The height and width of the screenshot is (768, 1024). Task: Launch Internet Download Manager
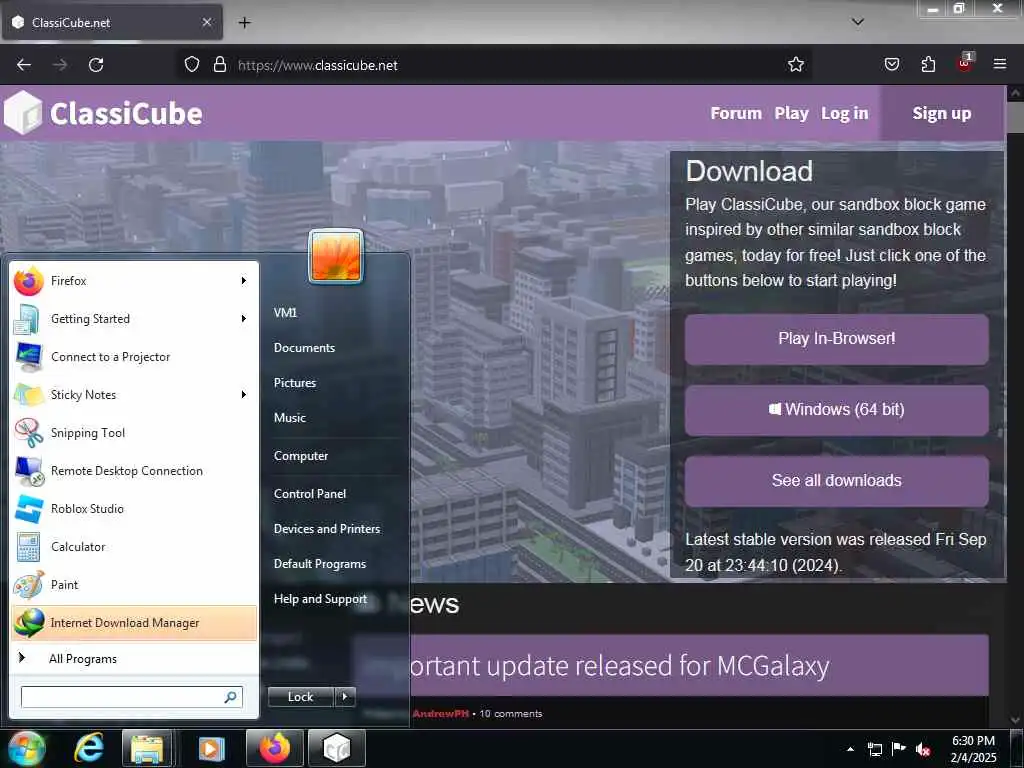(x=134, y=622)
